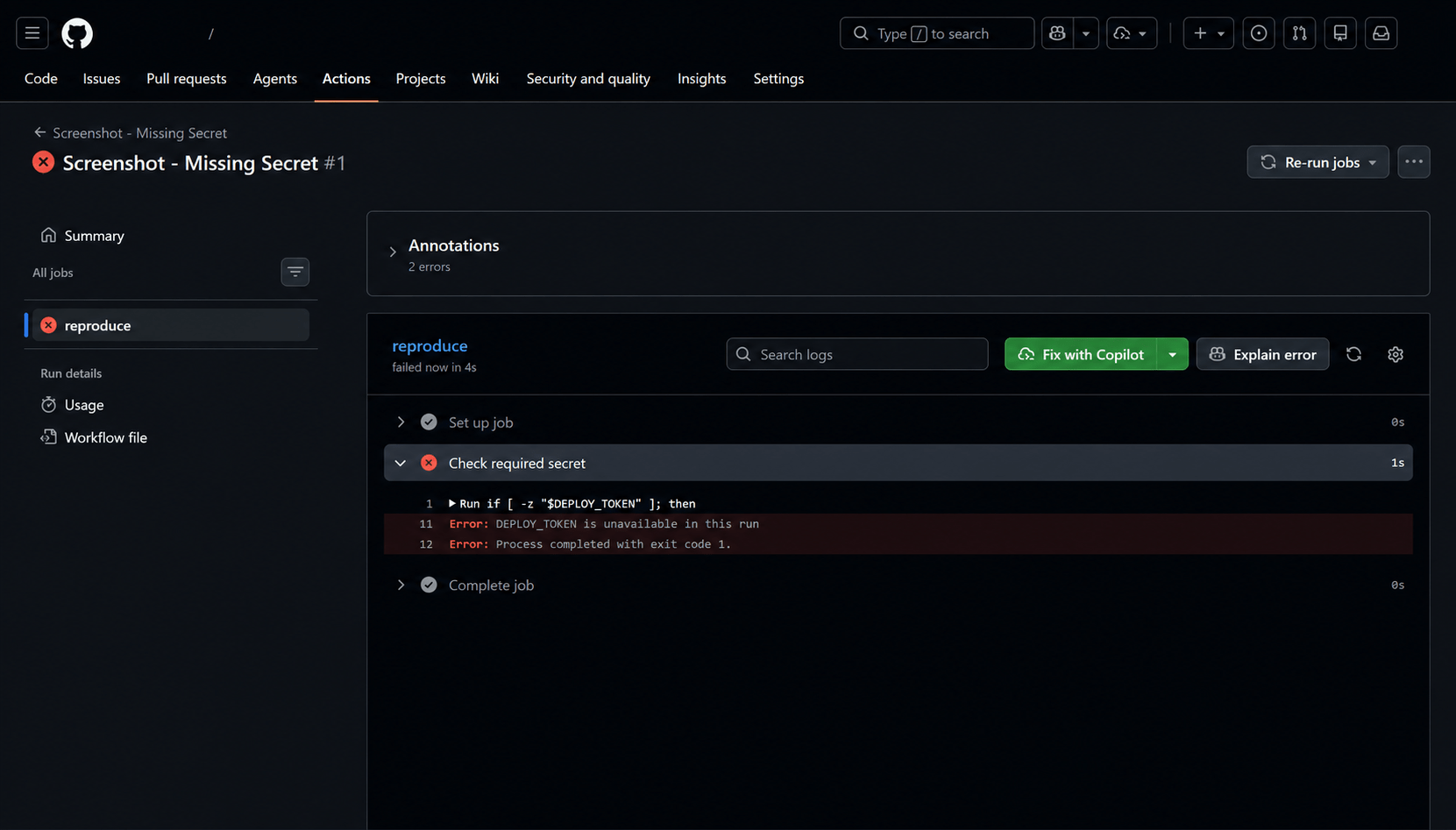This screenshot has width=1456, height=830.
Task: Switch to the Projects tab
Action: pyautogui.click(x=421, y=79)
